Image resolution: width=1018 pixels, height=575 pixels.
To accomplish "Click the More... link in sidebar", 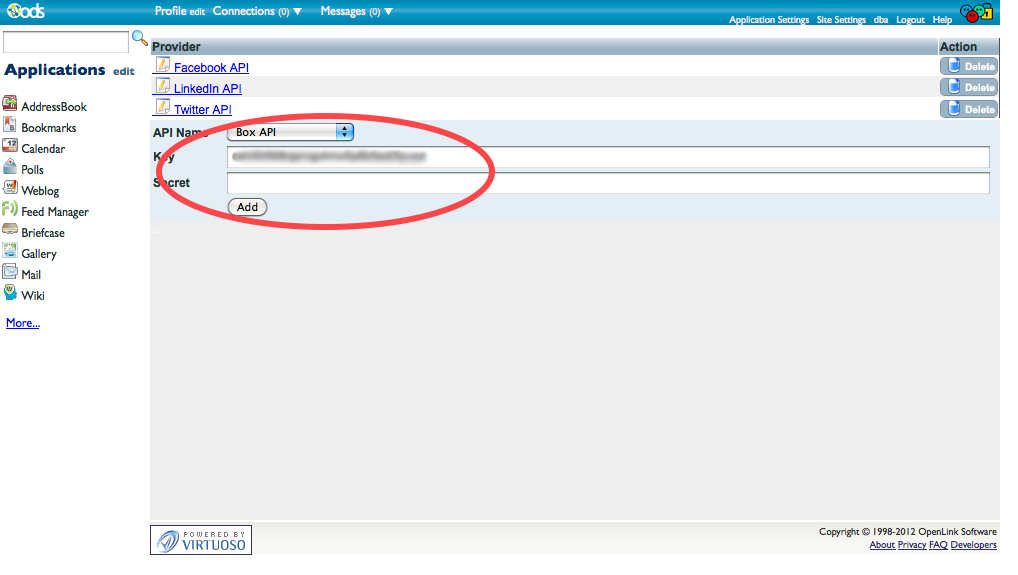I will click(23, 323).
